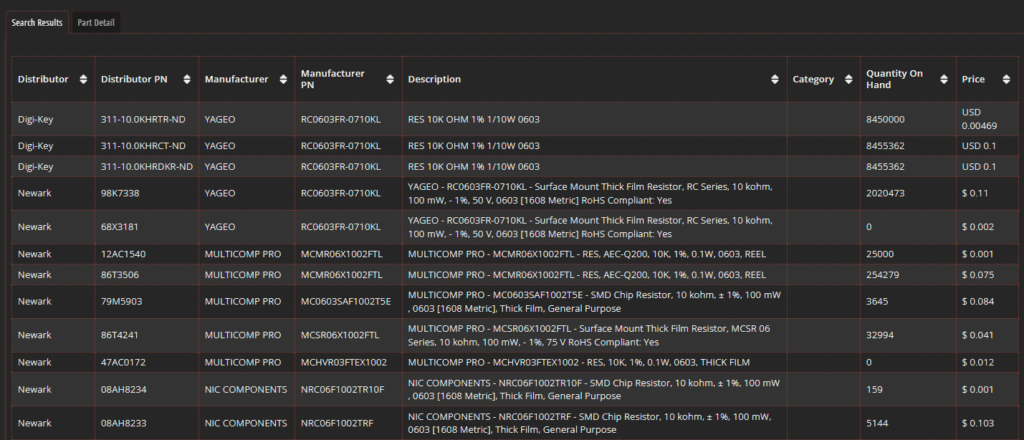Viewport: 1024px width, 440px height.
Task: Toggle sort on Manufacturer PN column icon
Action: [390, 79]
